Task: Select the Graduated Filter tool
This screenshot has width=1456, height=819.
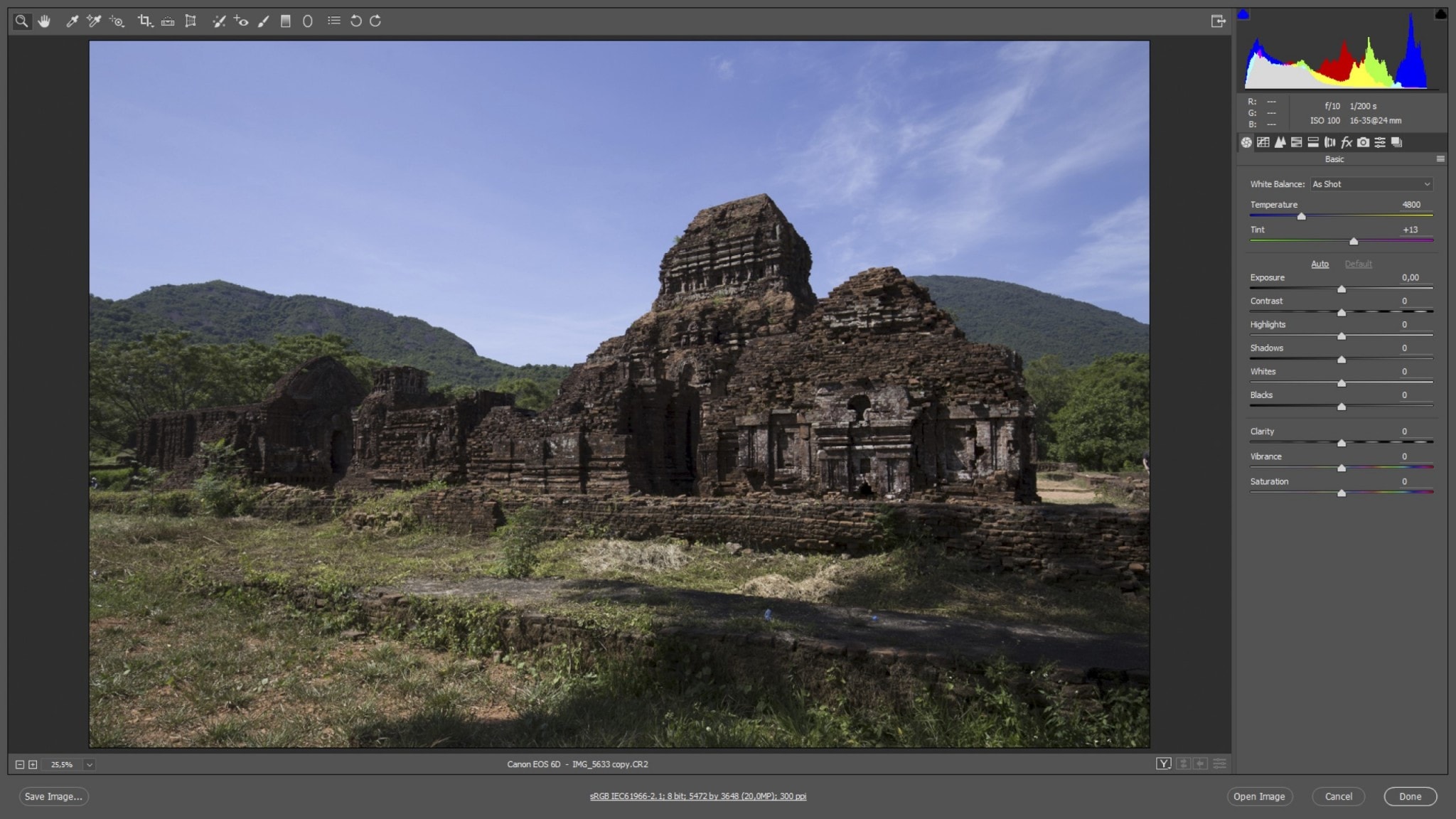Action: pos(284,21)
